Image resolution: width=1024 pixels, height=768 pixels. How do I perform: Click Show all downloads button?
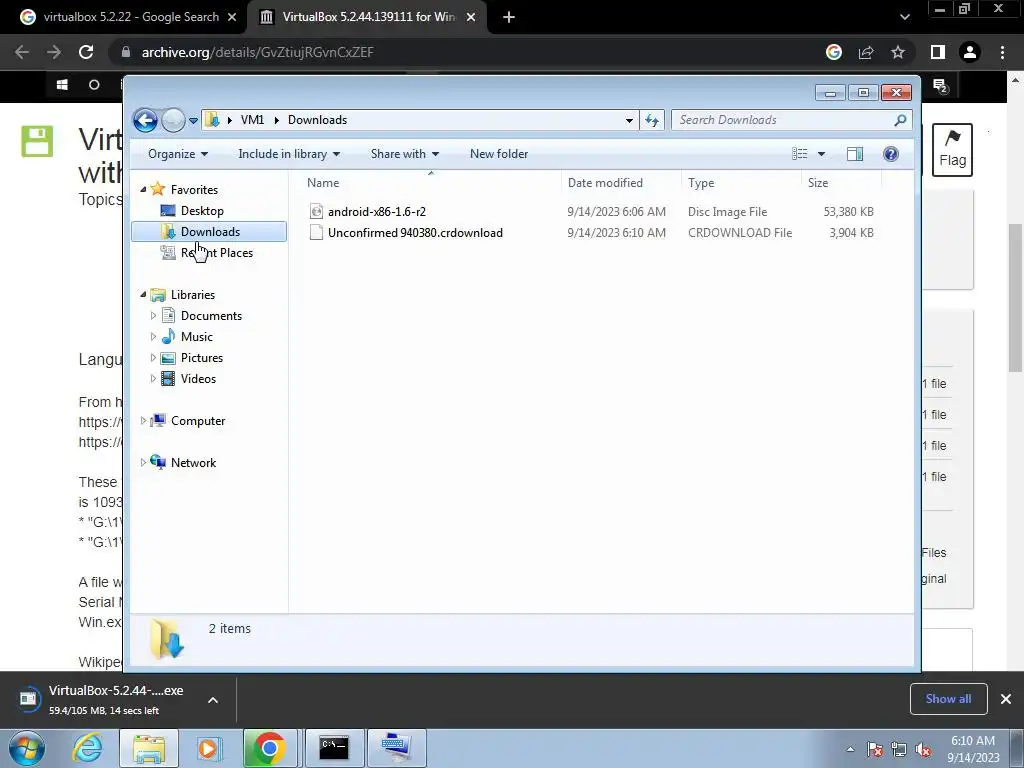(x=948, y=699)
